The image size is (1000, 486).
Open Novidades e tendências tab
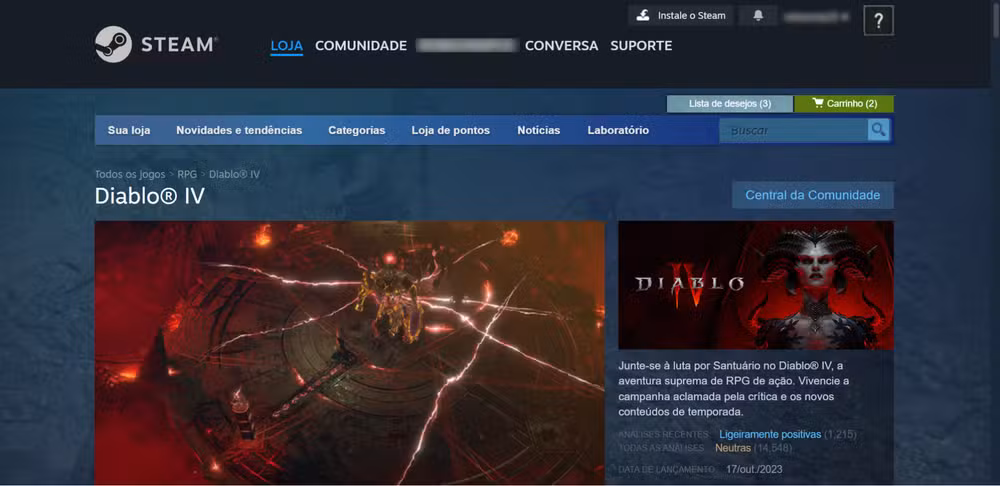point(239,130)
